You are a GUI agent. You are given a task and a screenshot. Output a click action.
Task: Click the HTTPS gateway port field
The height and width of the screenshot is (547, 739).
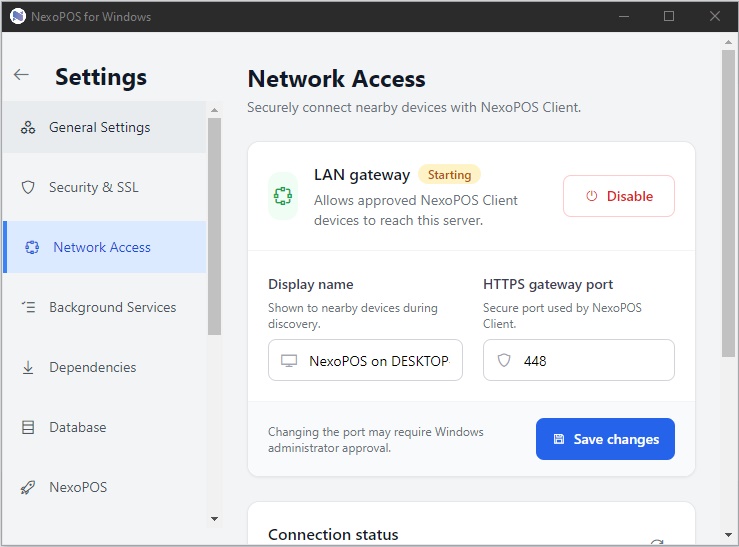pyautogui.click(x=579, y=360)
